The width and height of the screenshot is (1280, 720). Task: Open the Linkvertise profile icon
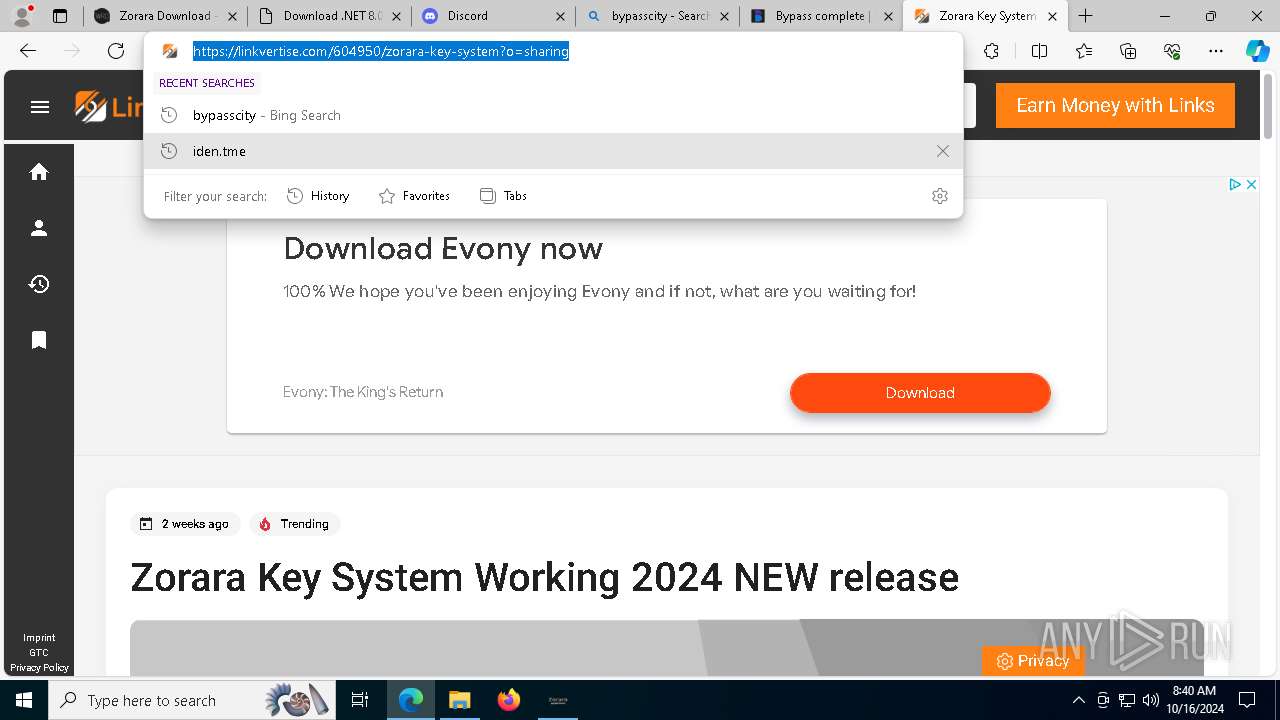tap(39, 228)
